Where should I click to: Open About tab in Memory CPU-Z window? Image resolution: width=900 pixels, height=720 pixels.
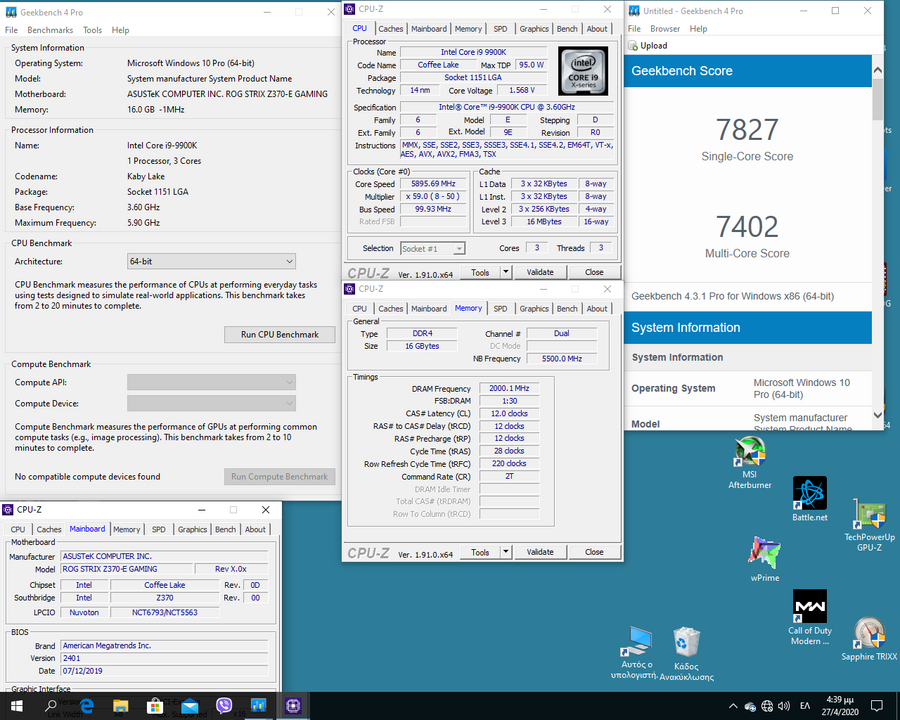(x=597, y=308)
